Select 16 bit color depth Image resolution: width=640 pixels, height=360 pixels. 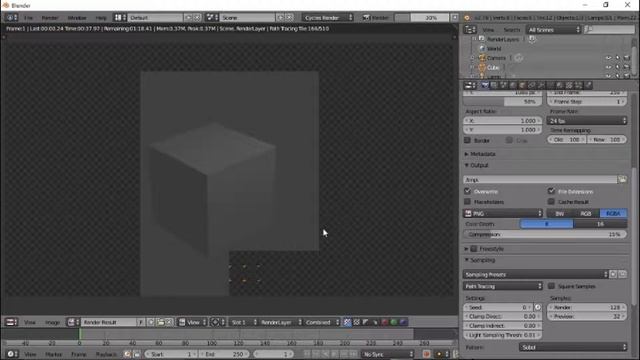pyautogui.click(x=600, y=224)
